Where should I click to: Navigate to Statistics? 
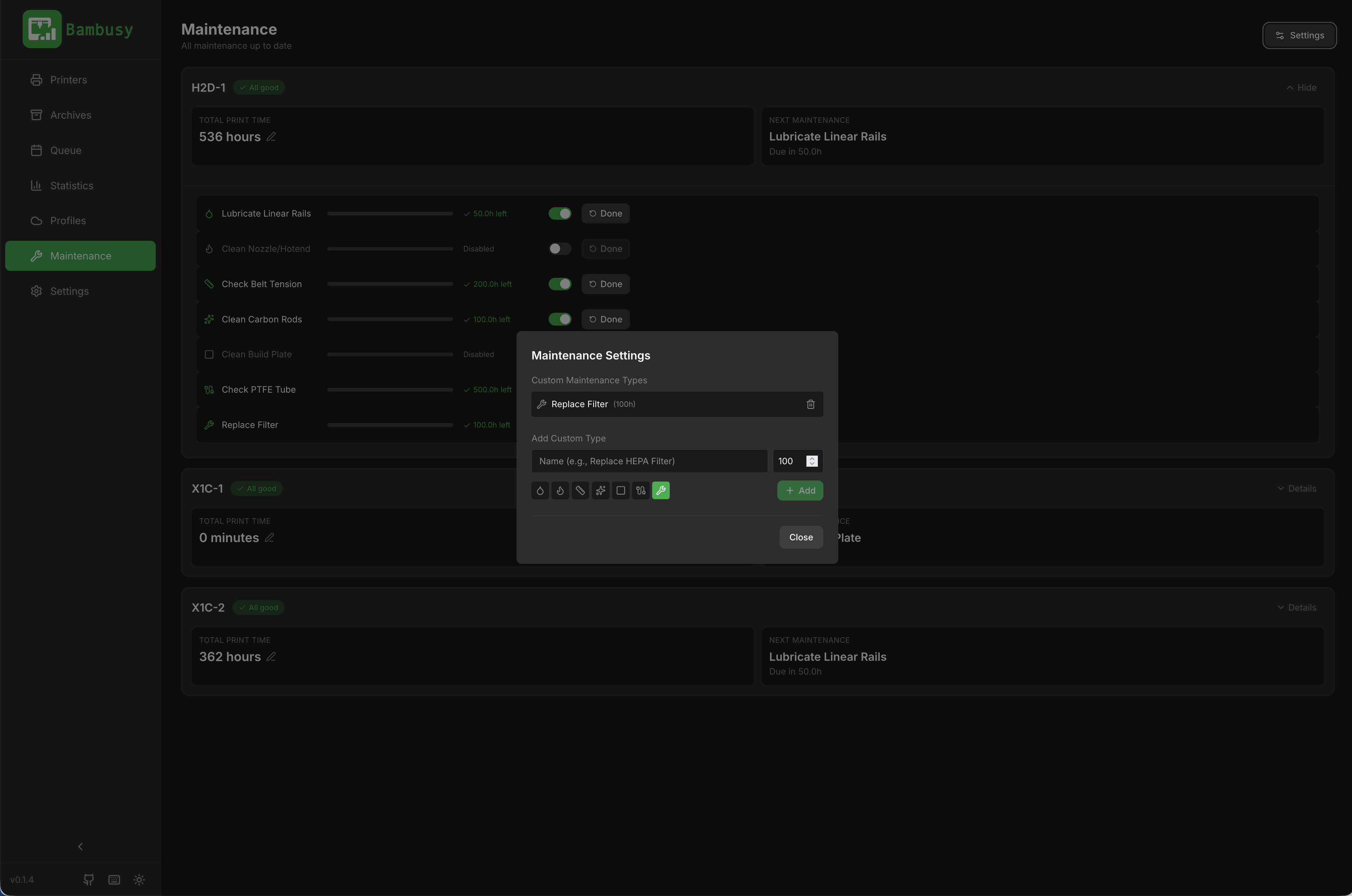pyautogui.click(x=81, y=186)
